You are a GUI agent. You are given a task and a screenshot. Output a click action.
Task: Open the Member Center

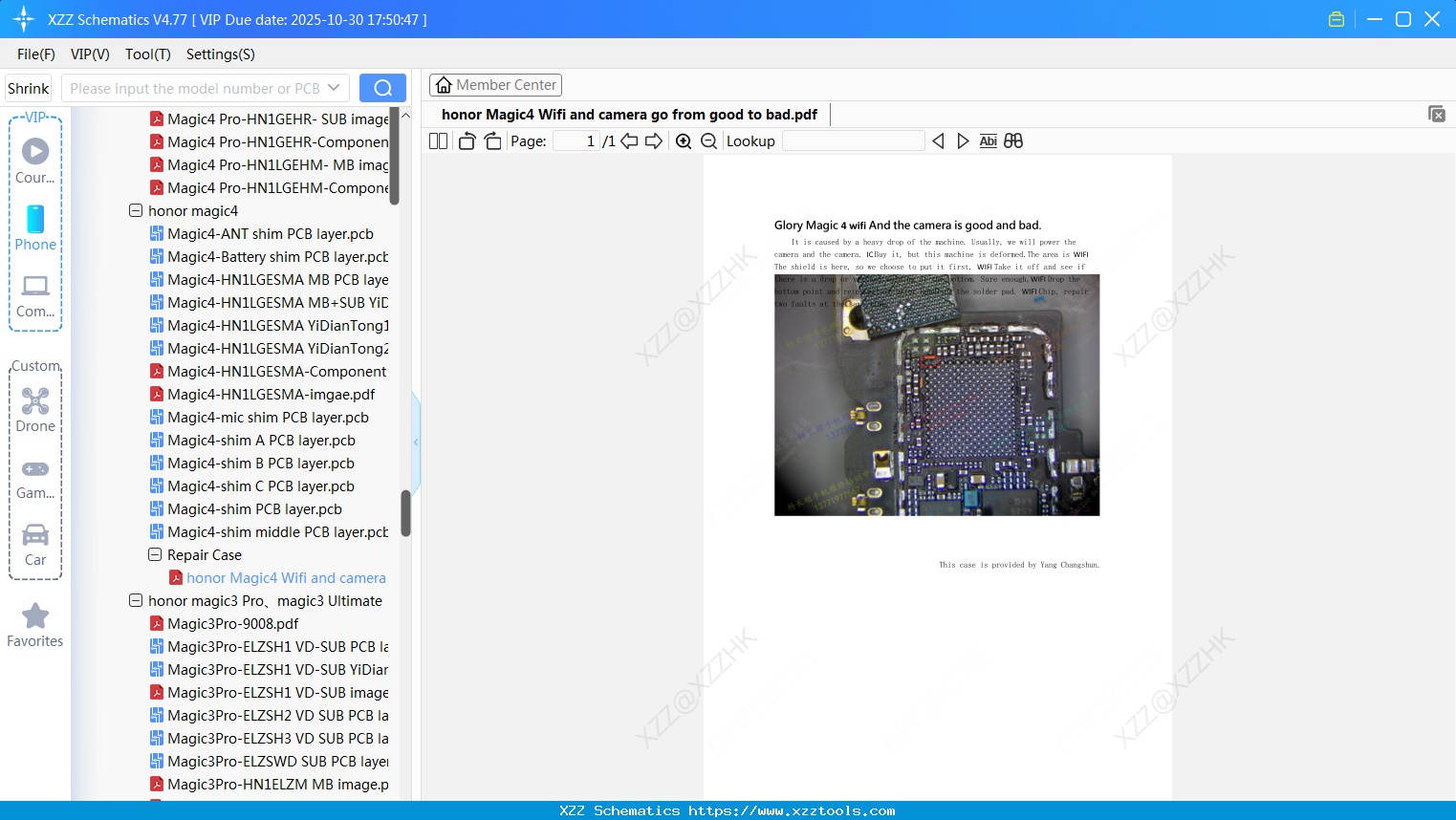(495, 85)
